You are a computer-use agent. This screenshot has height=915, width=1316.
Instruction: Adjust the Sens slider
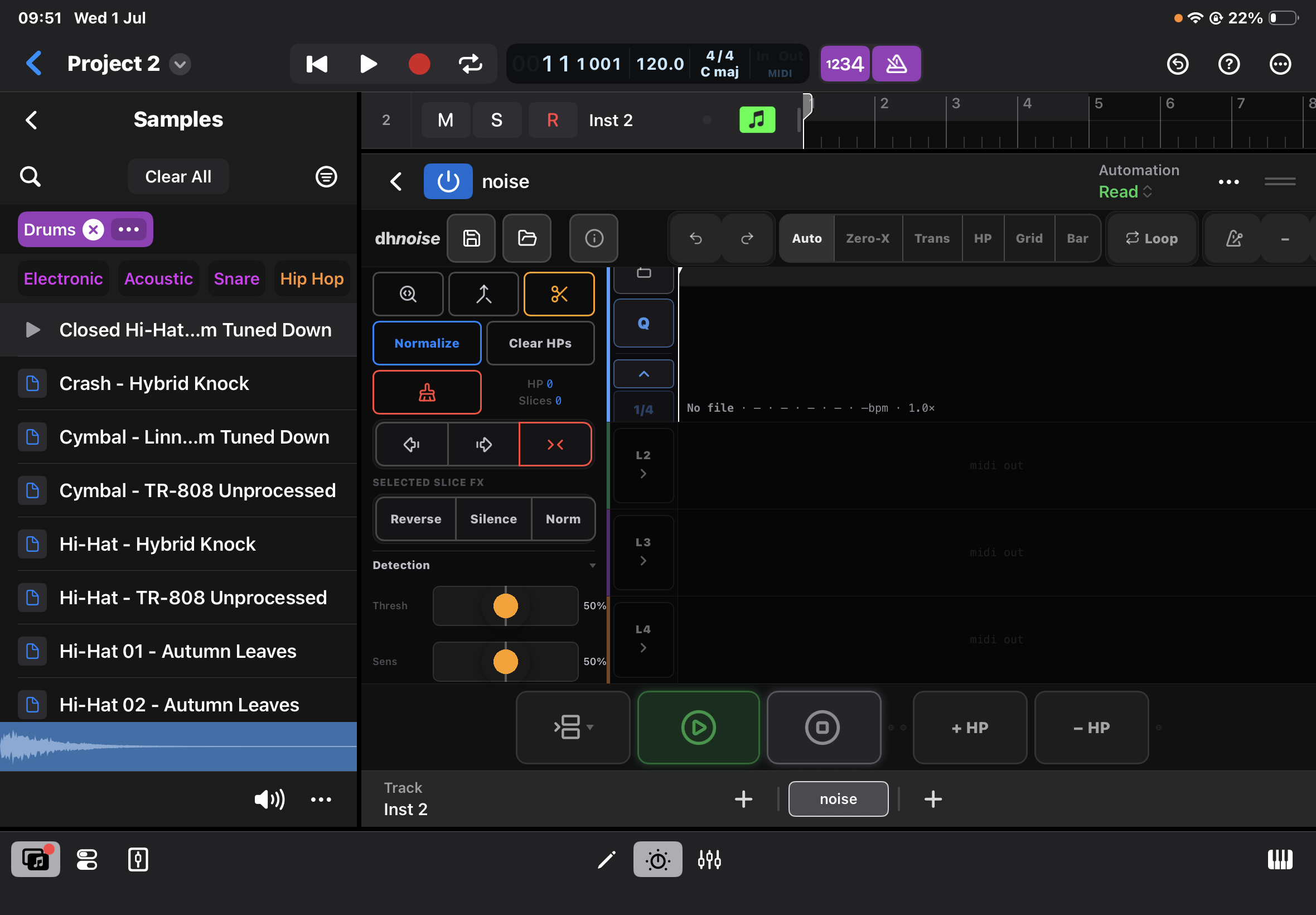click(x=505, y=662)
